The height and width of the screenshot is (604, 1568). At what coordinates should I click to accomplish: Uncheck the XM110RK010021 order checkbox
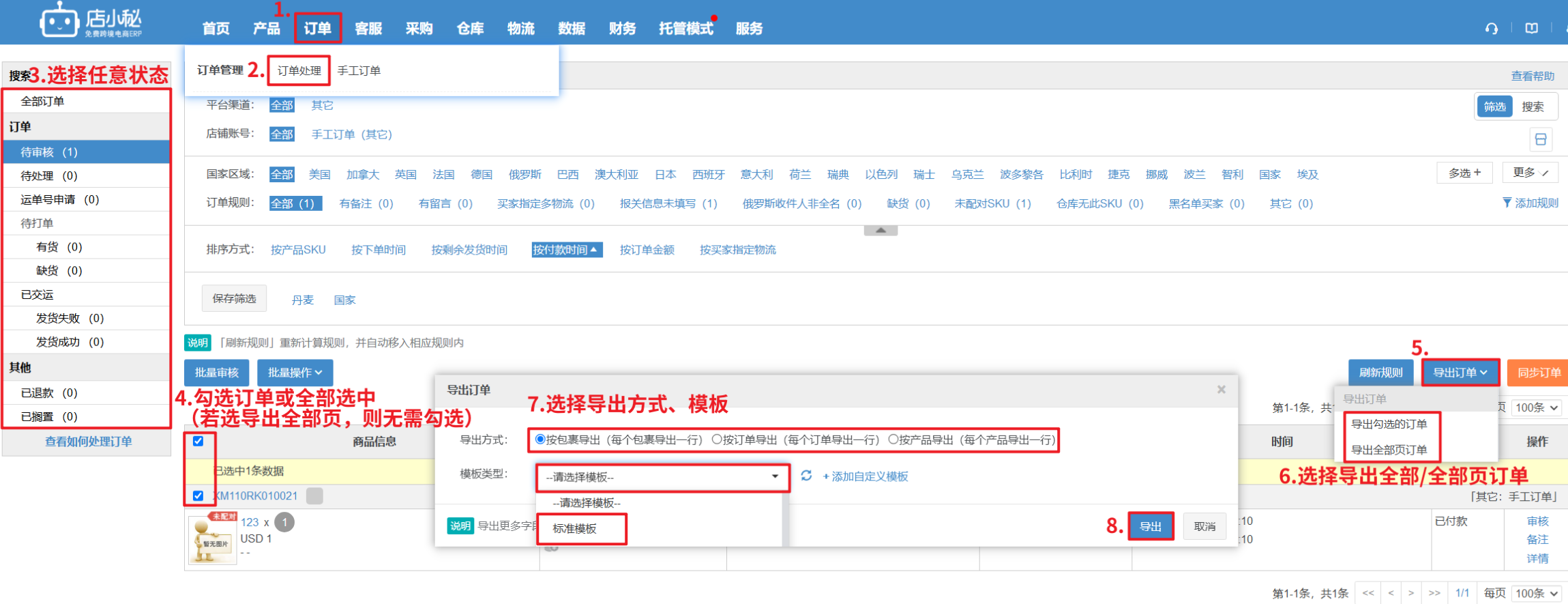(198, 495)
